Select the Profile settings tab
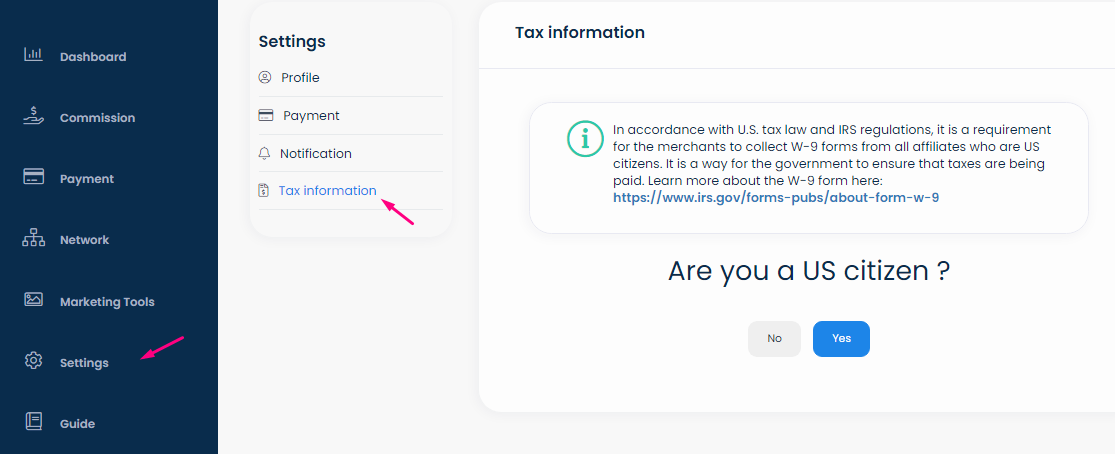 coord(300,78)
